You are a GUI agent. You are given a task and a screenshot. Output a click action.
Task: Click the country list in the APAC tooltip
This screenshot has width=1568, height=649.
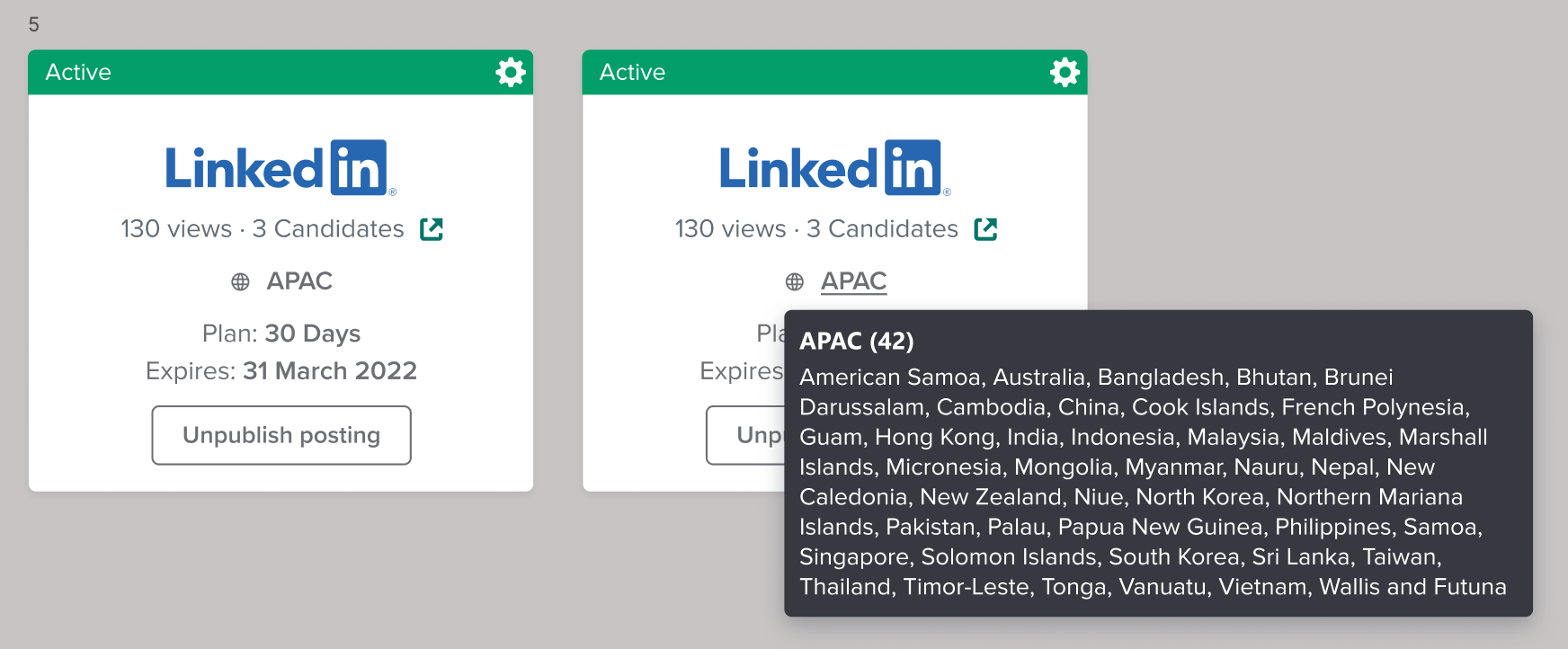1151,482
